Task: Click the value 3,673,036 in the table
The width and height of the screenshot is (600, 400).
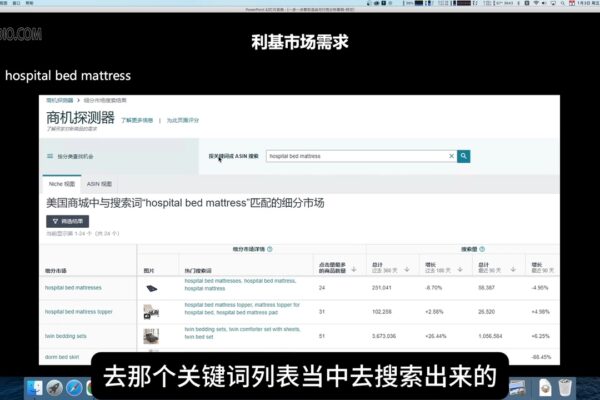Action: point(384,336)
